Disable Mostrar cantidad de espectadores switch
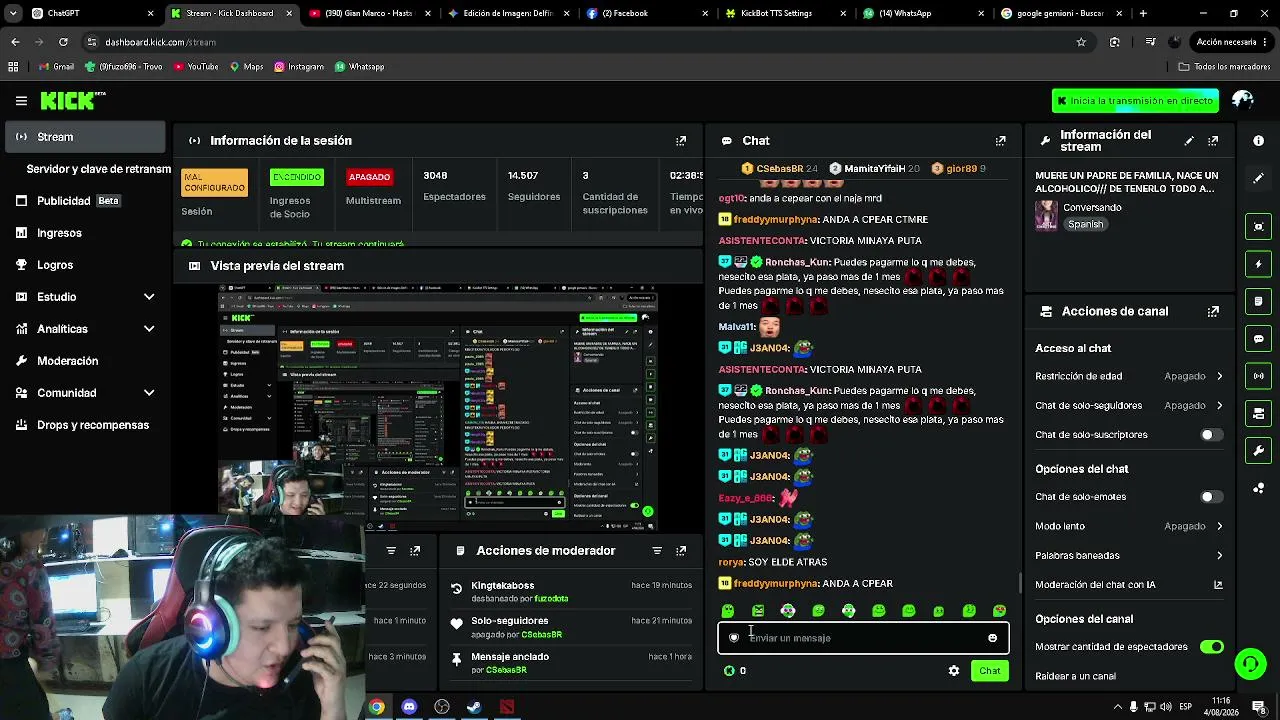1280x720 pixels. pyautogui.click(x=1211, y=647)
